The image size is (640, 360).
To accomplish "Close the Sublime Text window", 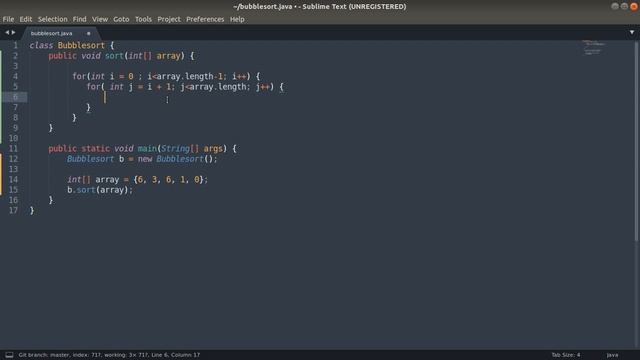I will (x=634, y=6).
